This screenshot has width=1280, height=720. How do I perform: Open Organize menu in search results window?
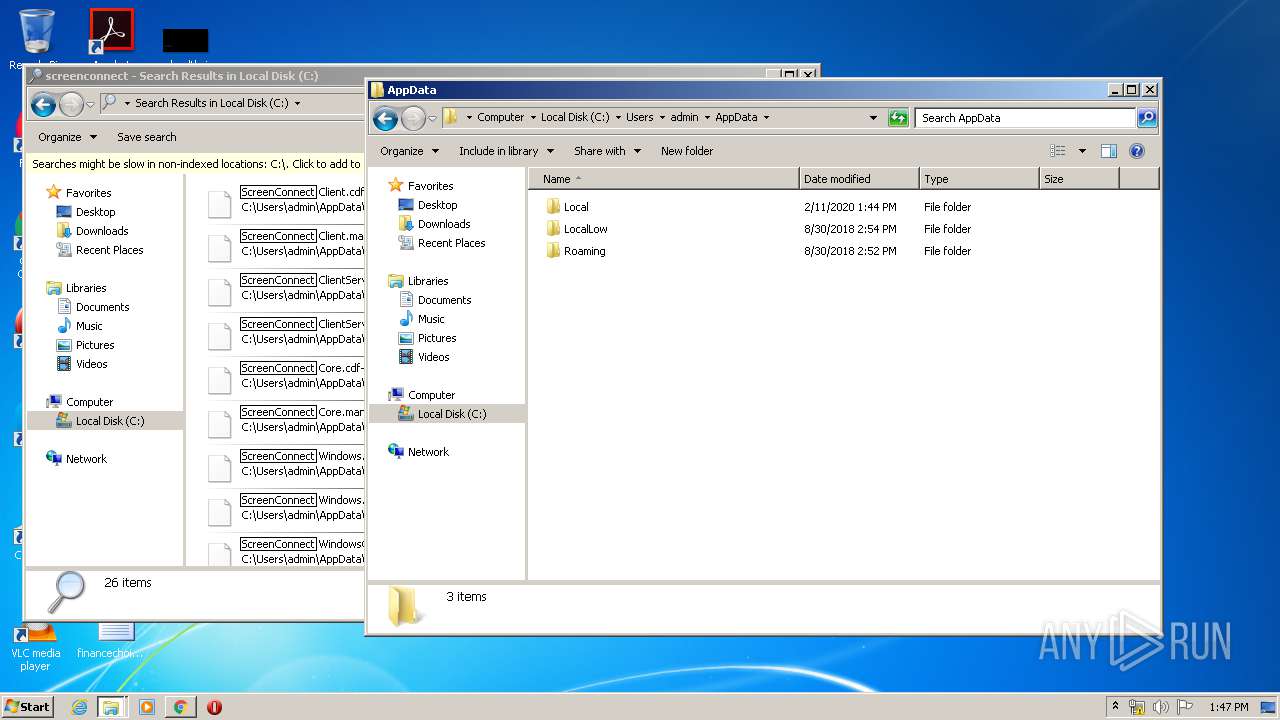tap(67, 137)
